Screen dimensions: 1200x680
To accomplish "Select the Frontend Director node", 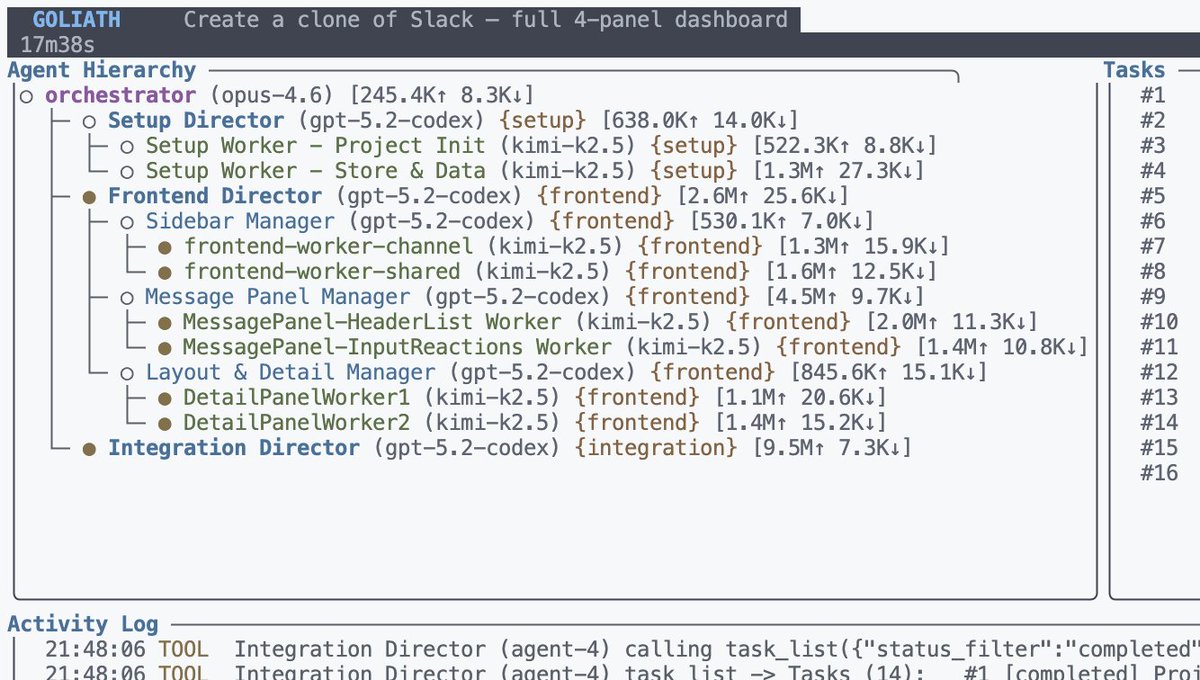I will [466, 196].
